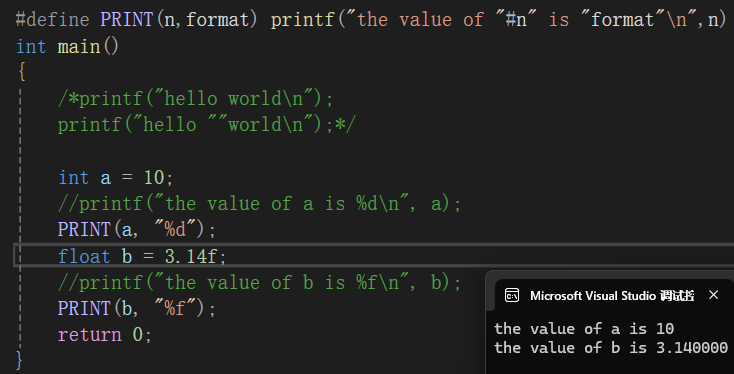Select the Microsoft Visual Studio debug console tab
The width and height of the screenshot is (734, 374).
[613, 295]
